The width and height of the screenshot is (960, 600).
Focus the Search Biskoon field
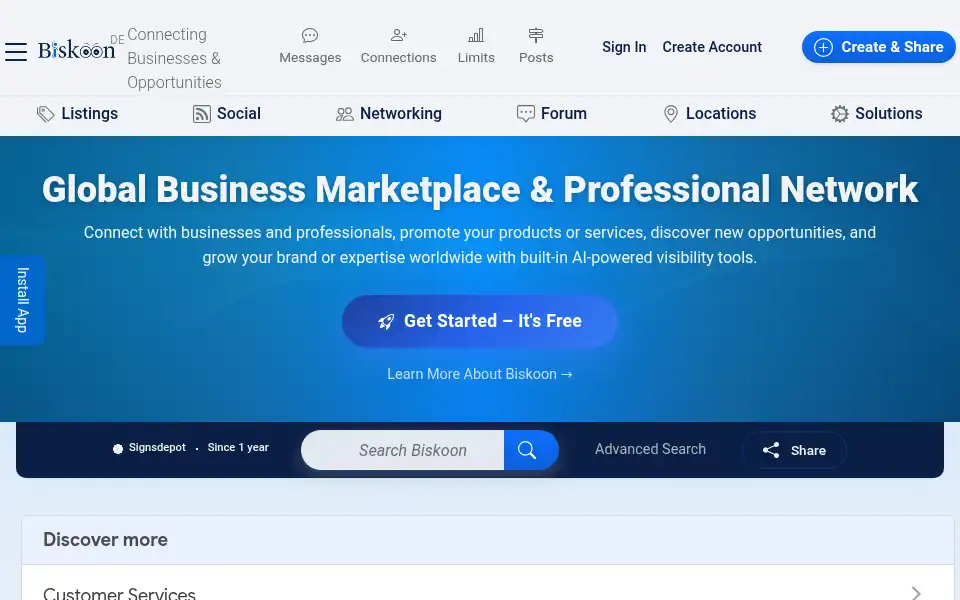click(x=403, y=451)
